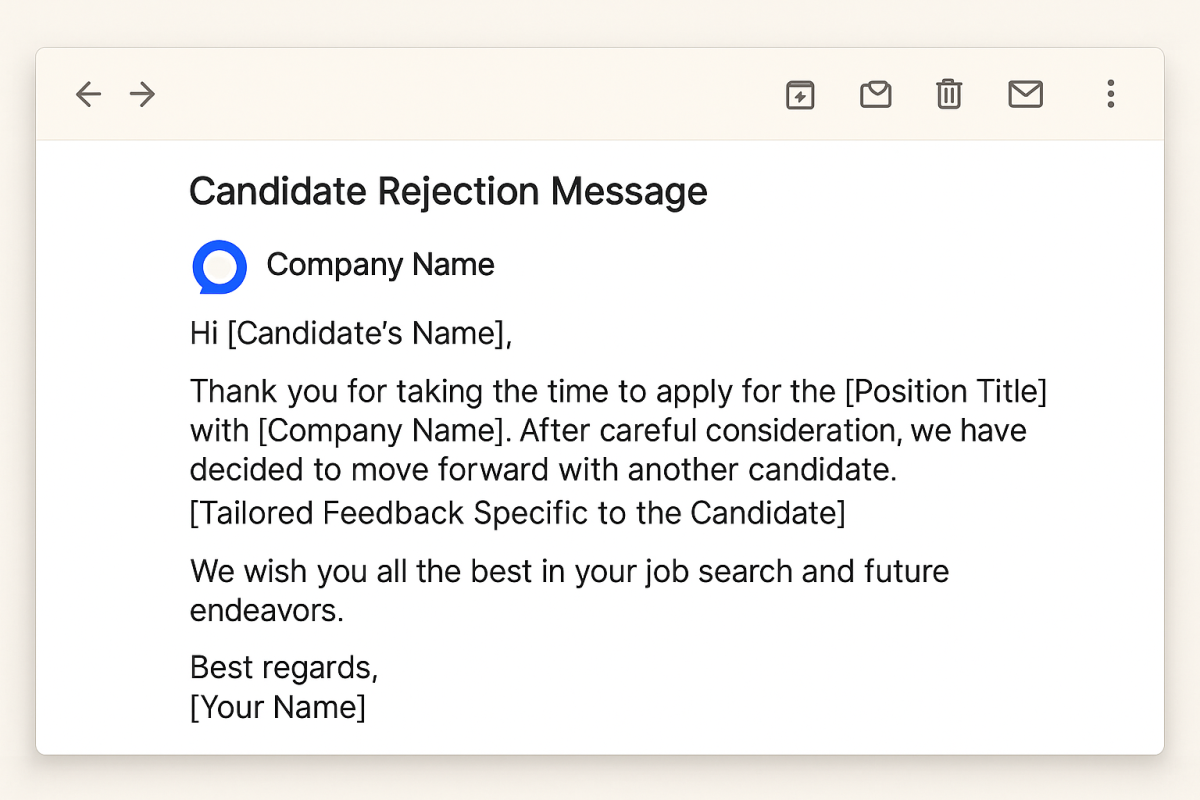The height and width of the screenshot is (800, 1200).
Task: Click the greeting line starting with Hi
Action: click(x=349, y=333)
